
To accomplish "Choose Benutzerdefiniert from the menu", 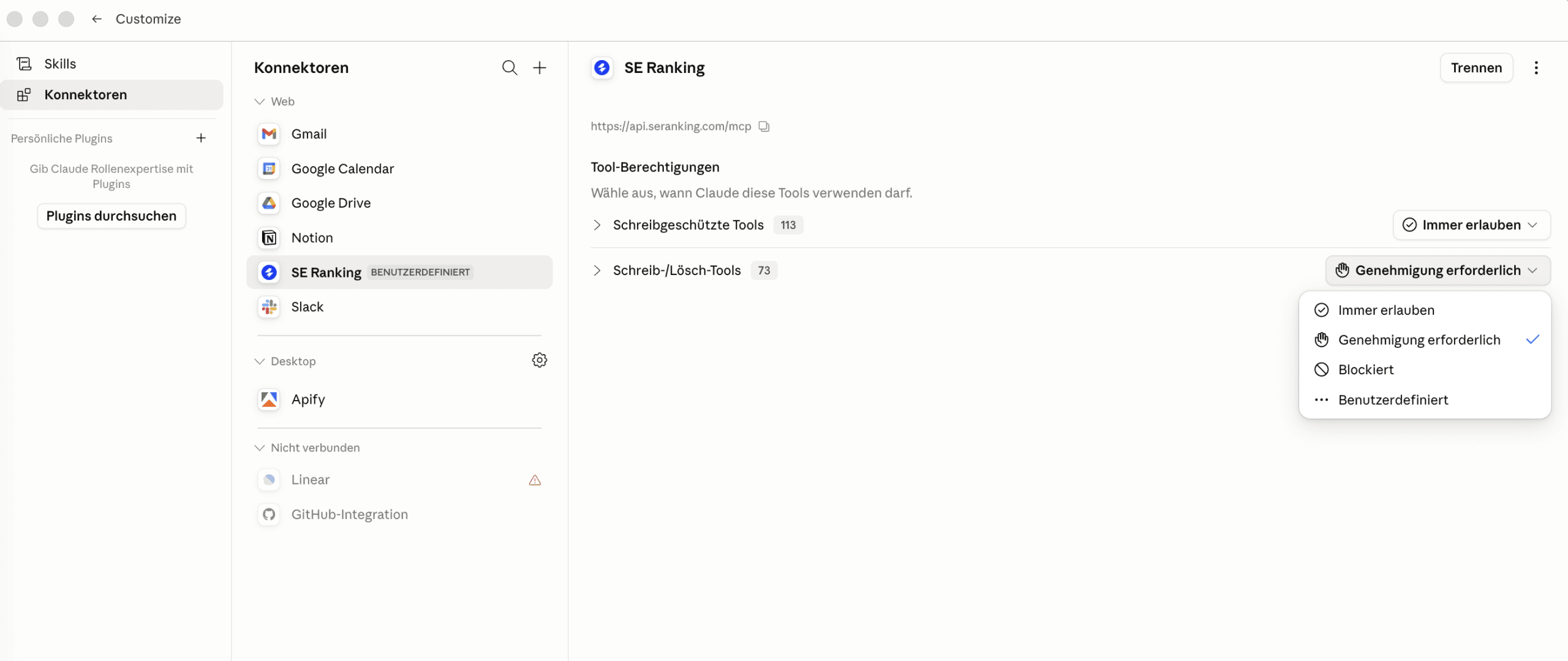I will click(1425, 399).
